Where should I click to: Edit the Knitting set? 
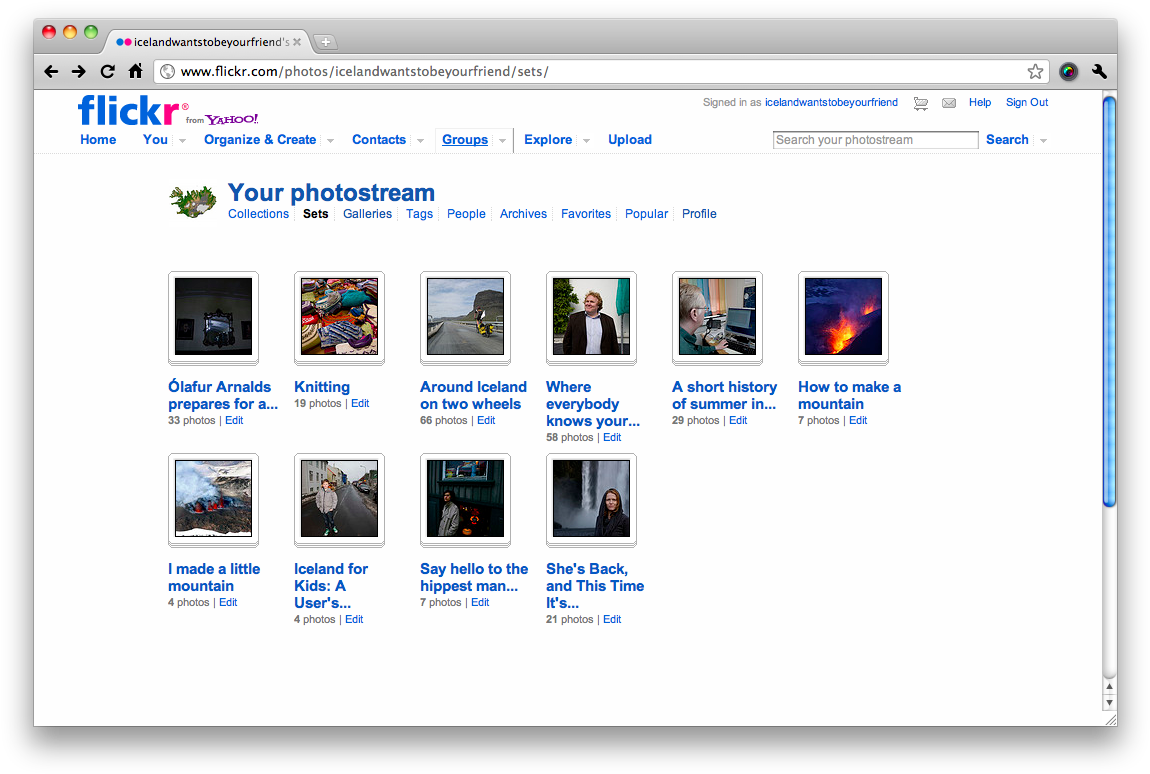click(359, 403)
